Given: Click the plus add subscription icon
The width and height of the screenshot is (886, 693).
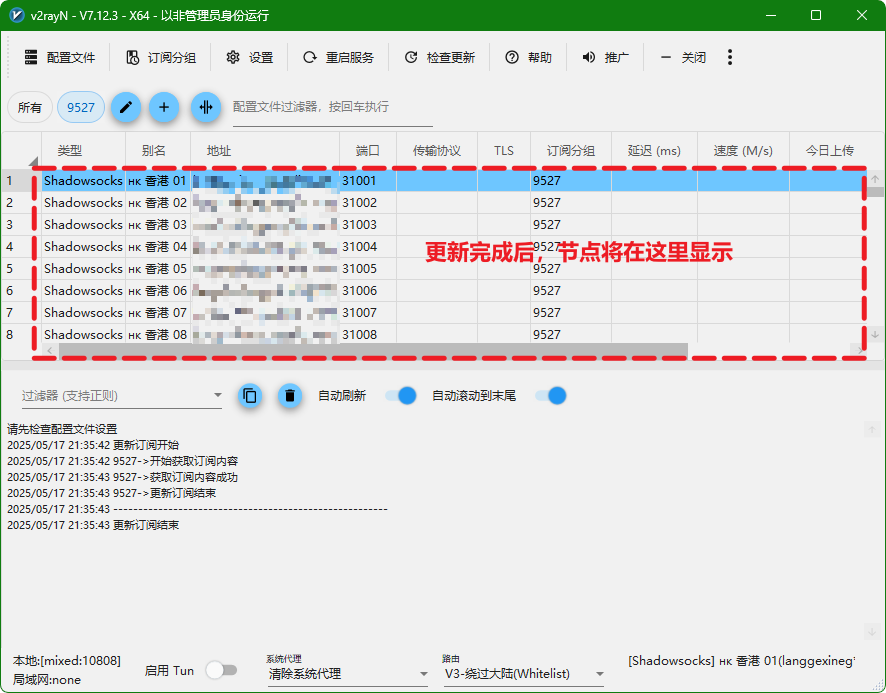Looking at the screenshot, I should click(x=164, y=107).
